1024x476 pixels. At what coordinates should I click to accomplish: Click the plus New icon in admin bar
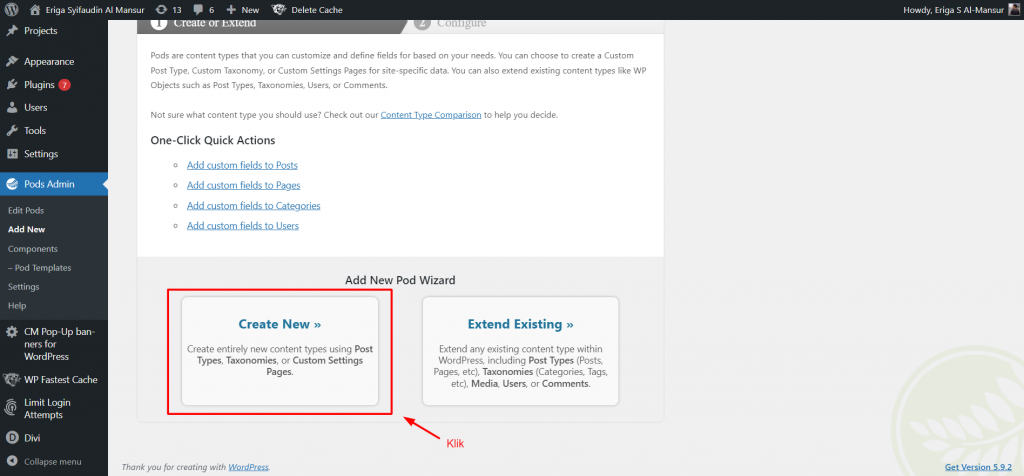point(231,10)
